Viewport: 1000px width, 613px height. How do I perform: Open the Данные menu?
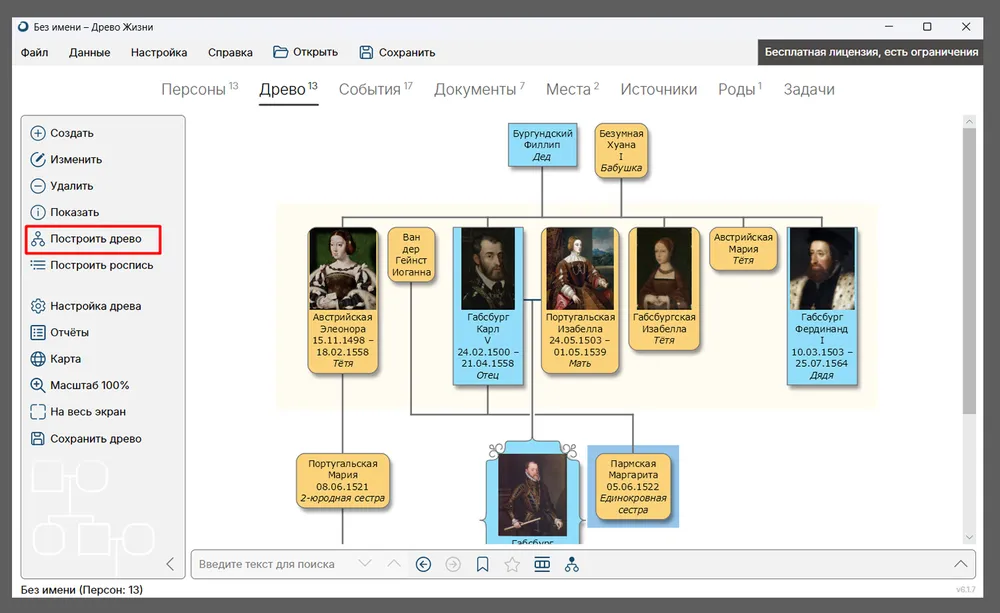[89, 52]
